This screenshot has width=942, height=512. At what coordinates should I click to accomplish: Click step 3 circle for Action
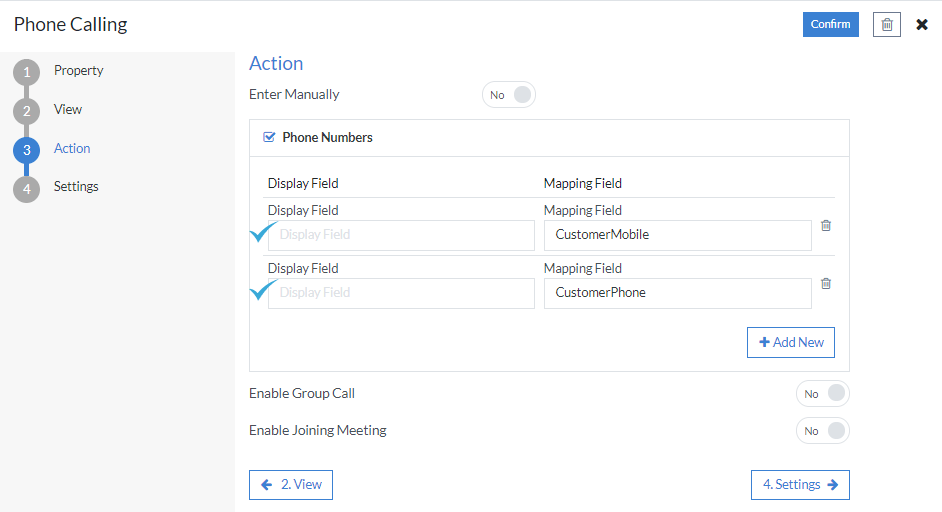(x=26, y=150)
